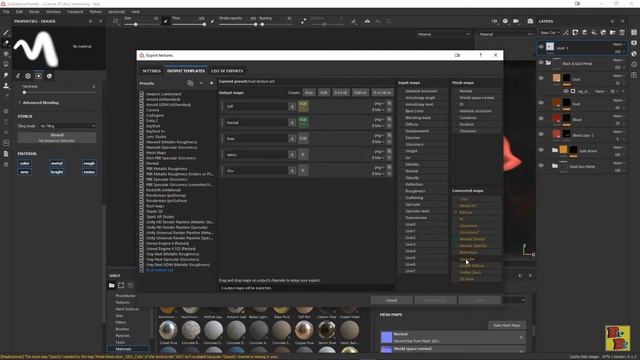Screen dimensions: 640x360
Task: Add a new preset with plus icon
Action: click(x=211, y=83)
